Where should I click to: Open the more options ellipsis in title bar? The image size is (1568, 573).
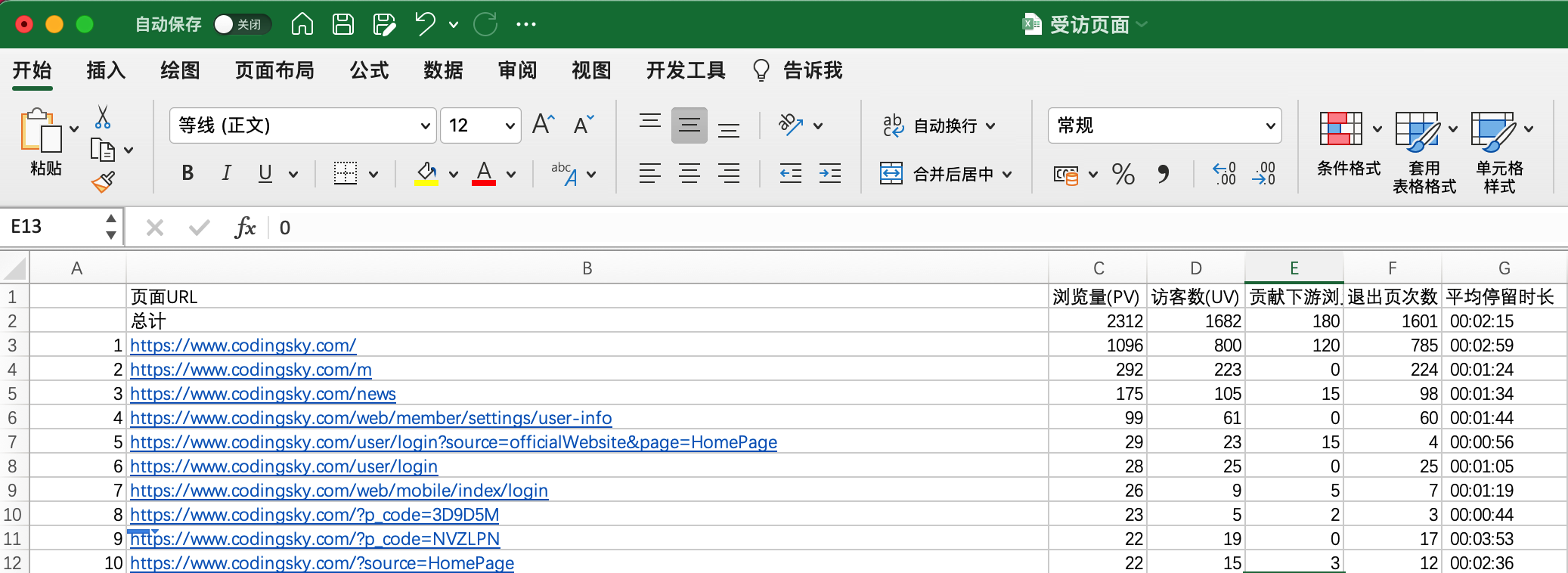tap(526, 24)
